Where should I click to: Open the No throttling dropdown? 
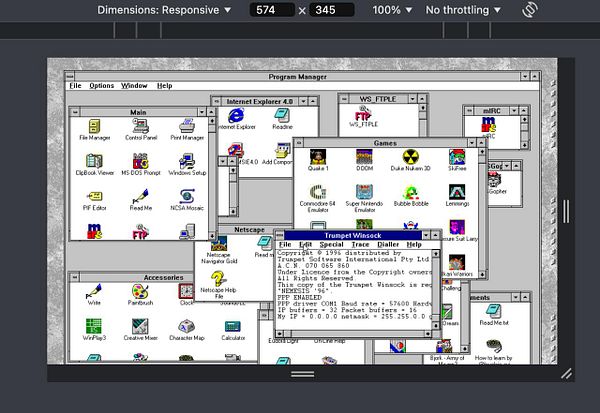[463, 10]
